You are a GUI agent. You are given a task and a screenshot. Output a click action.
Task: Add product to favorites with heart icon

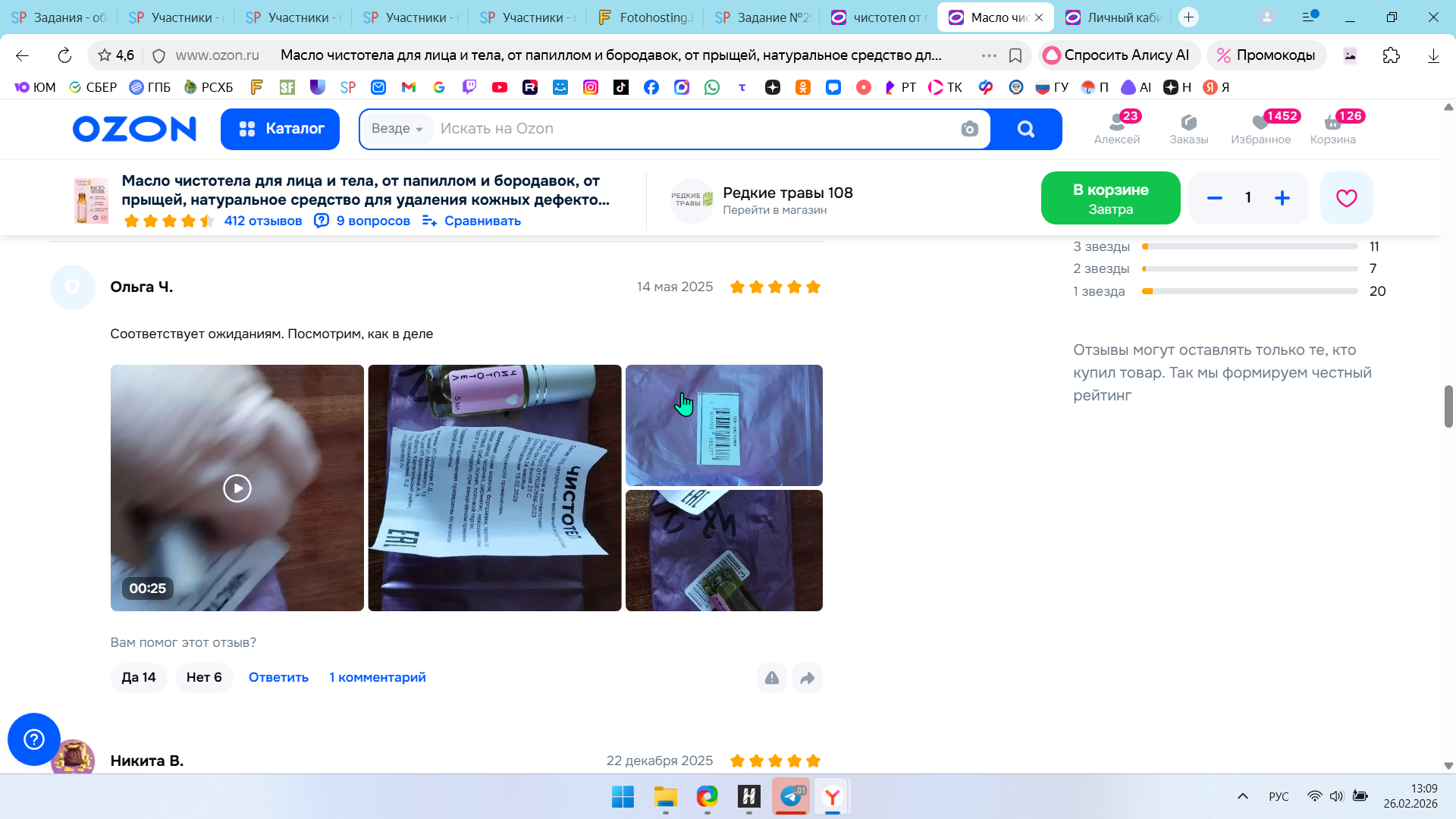point(1346,198)
